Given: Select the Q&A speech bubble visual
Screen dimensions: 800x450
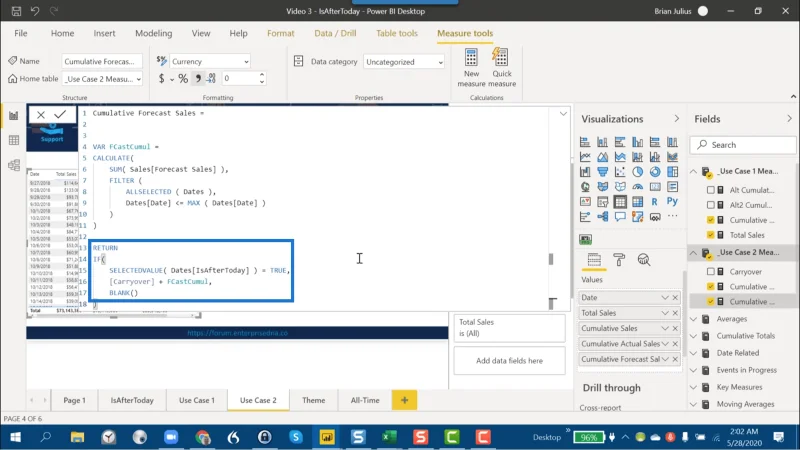Looking at the screenshot, I should (620, 216).
